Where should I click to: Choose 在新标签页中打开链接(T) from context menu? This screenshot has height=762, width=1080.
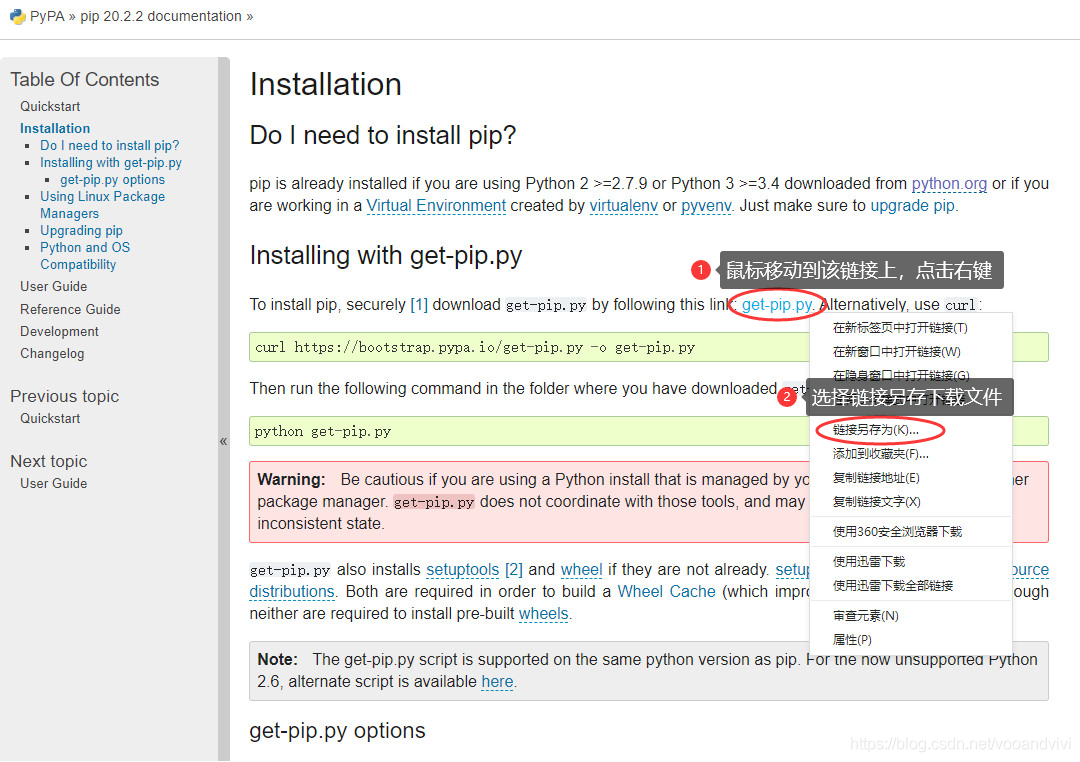pyautogui.click(x=900, y=328)
